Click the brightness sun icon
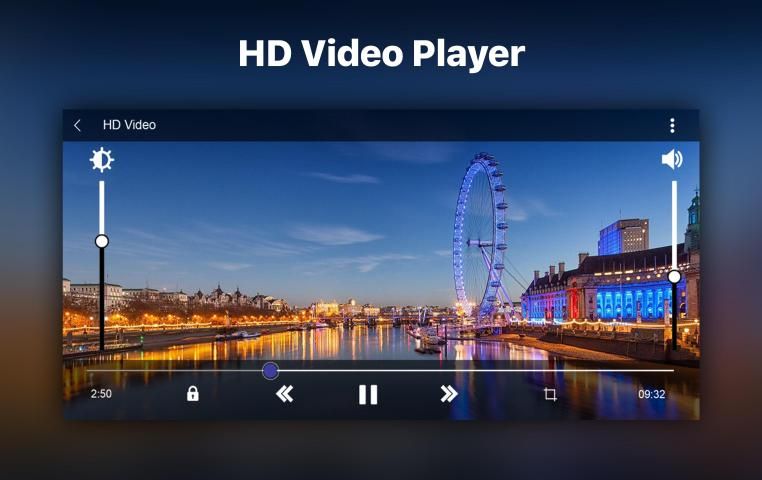Screen dimensions: 762x480 (x=101, y=160)
